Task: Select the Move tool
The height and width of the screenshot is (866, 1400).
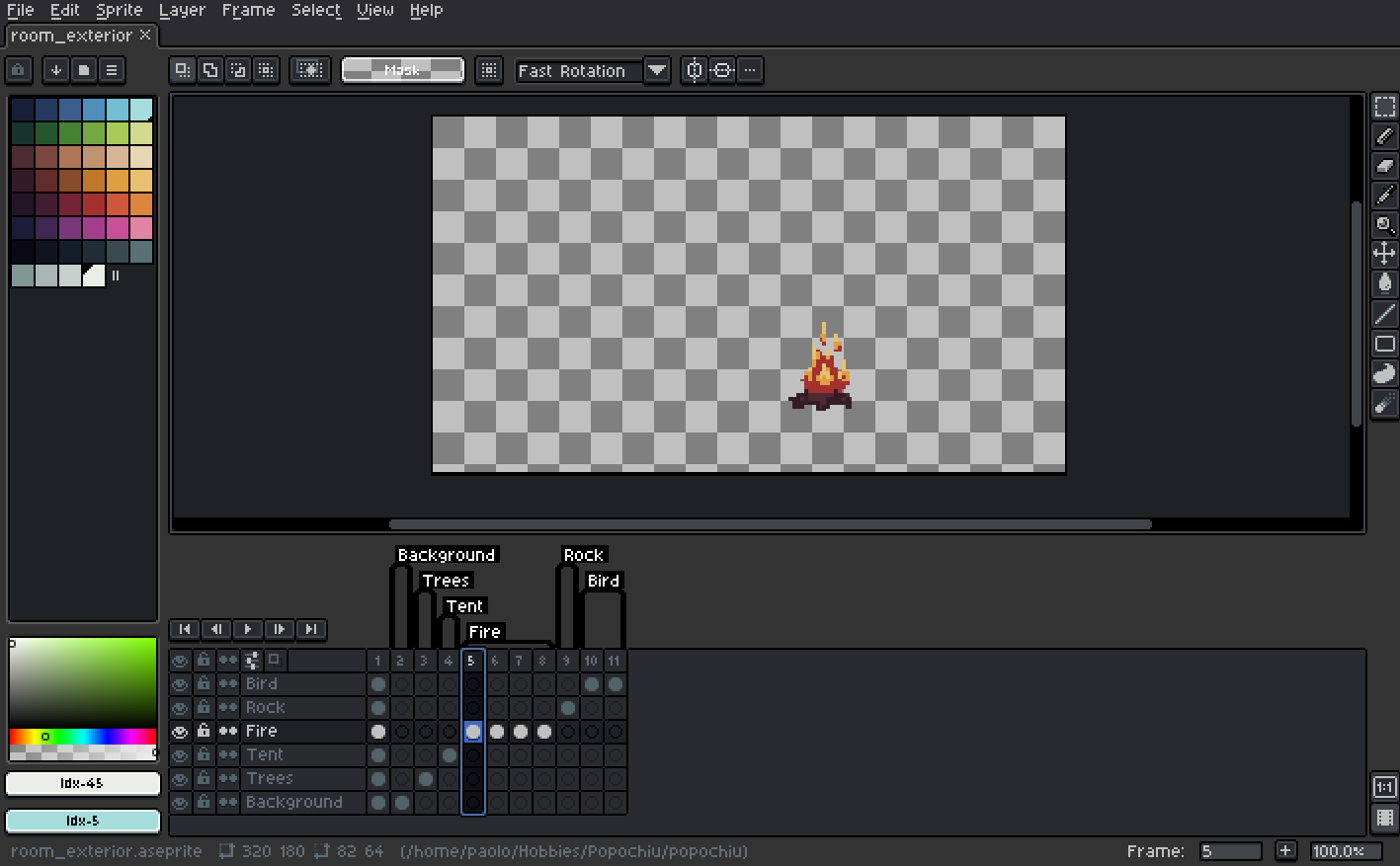Action: pos(1384,254)
